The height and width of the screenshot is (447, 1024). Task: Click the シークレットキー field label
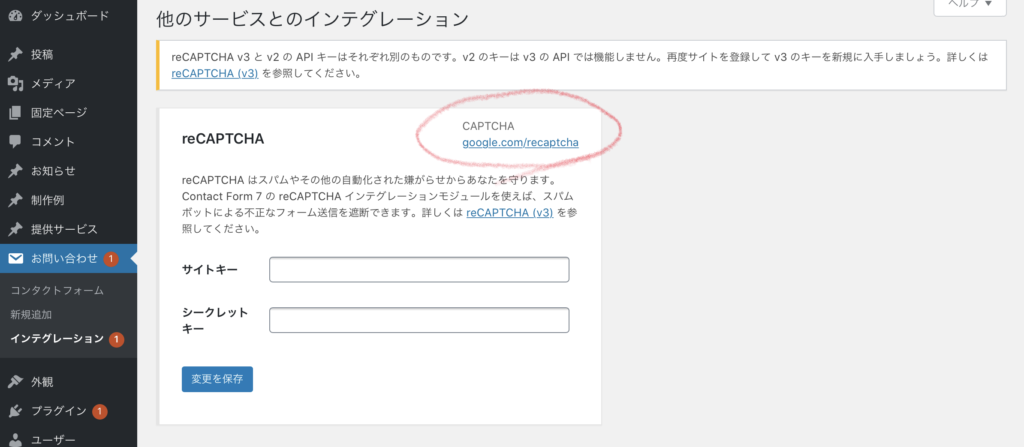214,320
